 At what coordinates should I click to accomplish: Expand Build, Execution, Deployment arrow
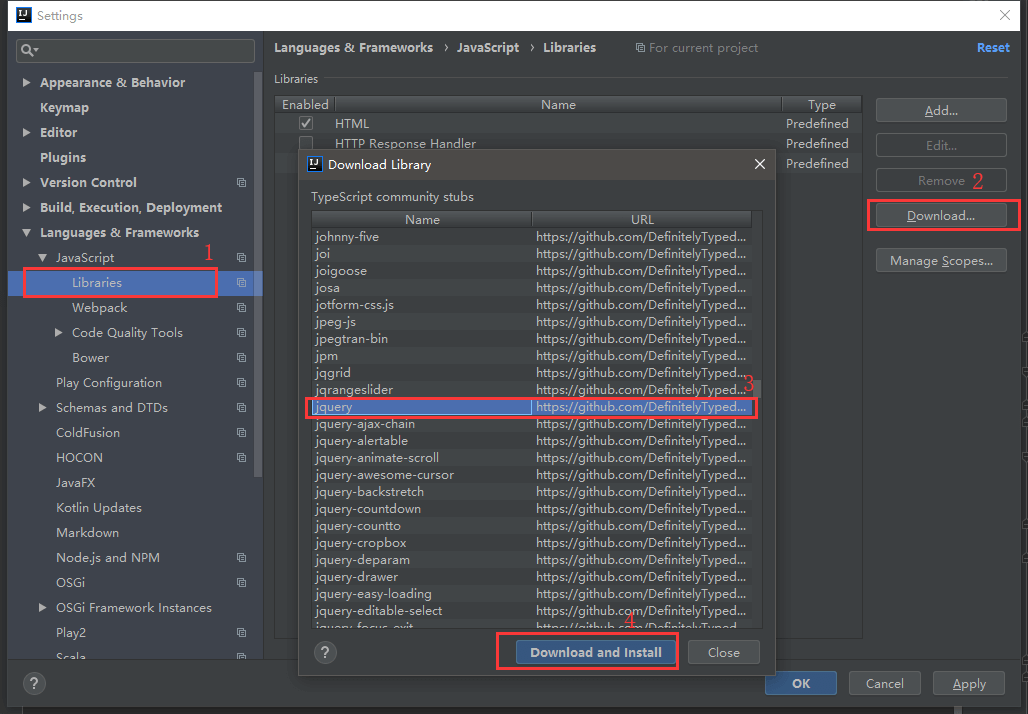click(26, 207)
